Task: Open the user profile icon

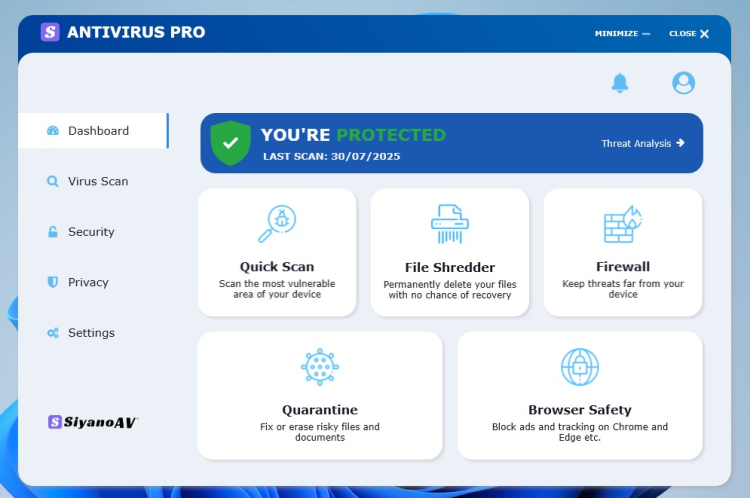Action: click(x=683, y=83)
